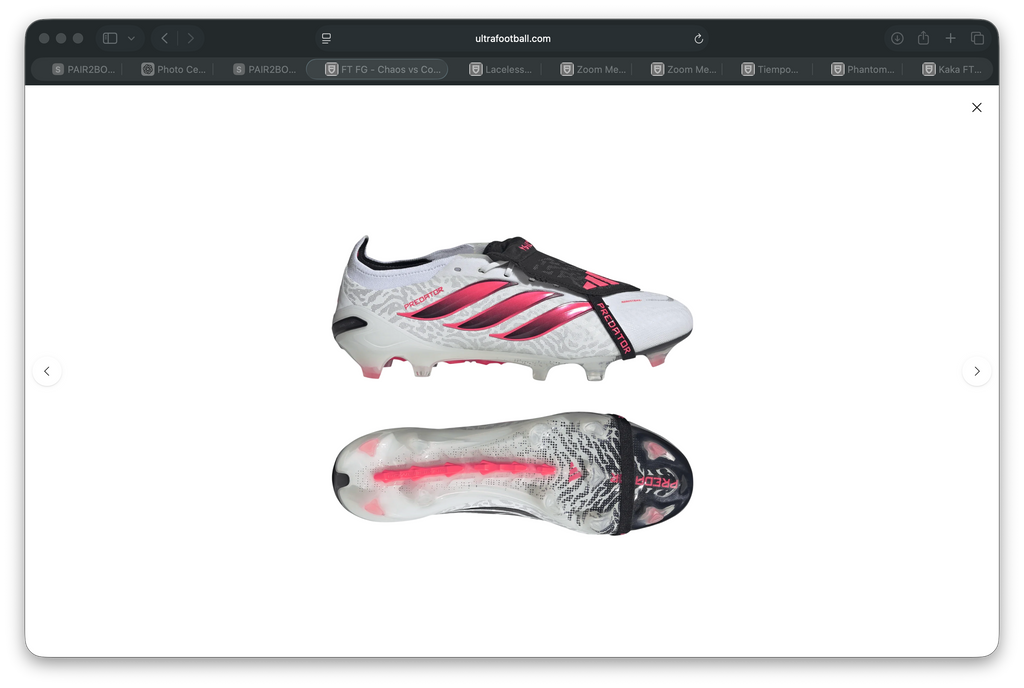Image resolution: width=1024 pixels, height=688 pixels.
Task: Switch to the second Zoom Me... tab
Action: pyautogui.click(x=684, y=69)
